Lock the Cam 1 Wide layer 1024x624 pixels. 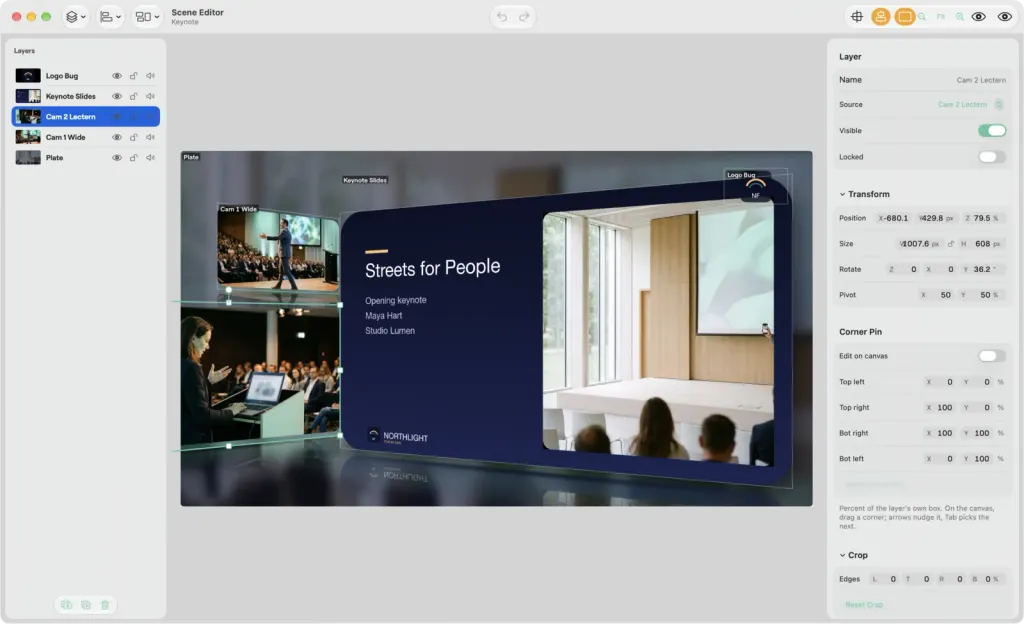[x=133, y=137]
